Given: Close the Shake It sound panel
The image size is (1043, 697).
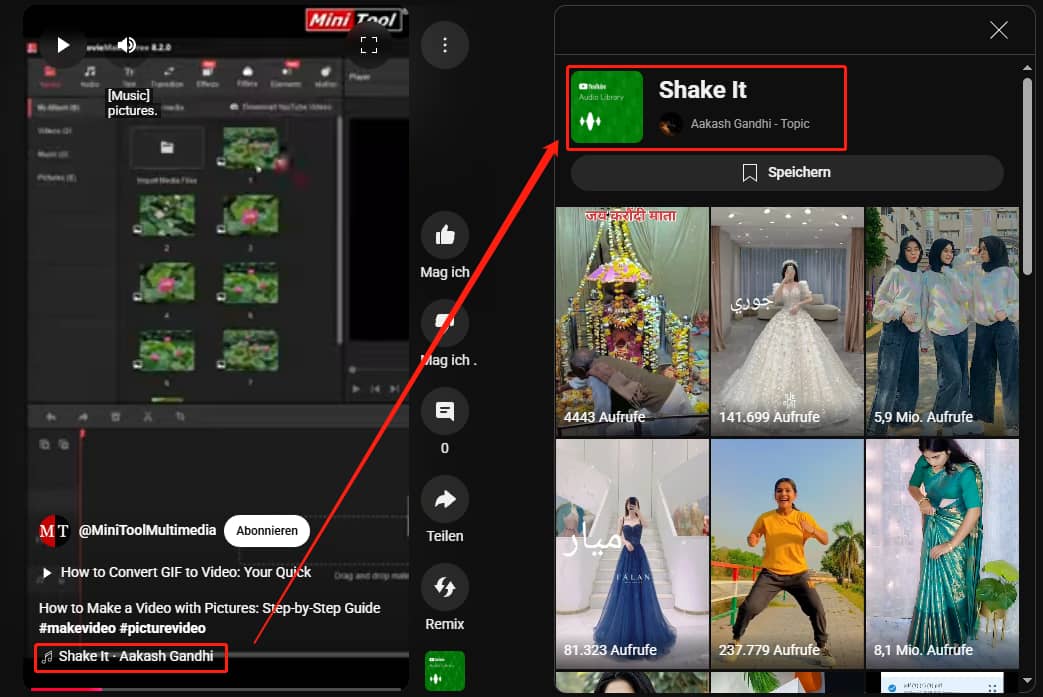Looking at the screenshot, I should point(998,30).
